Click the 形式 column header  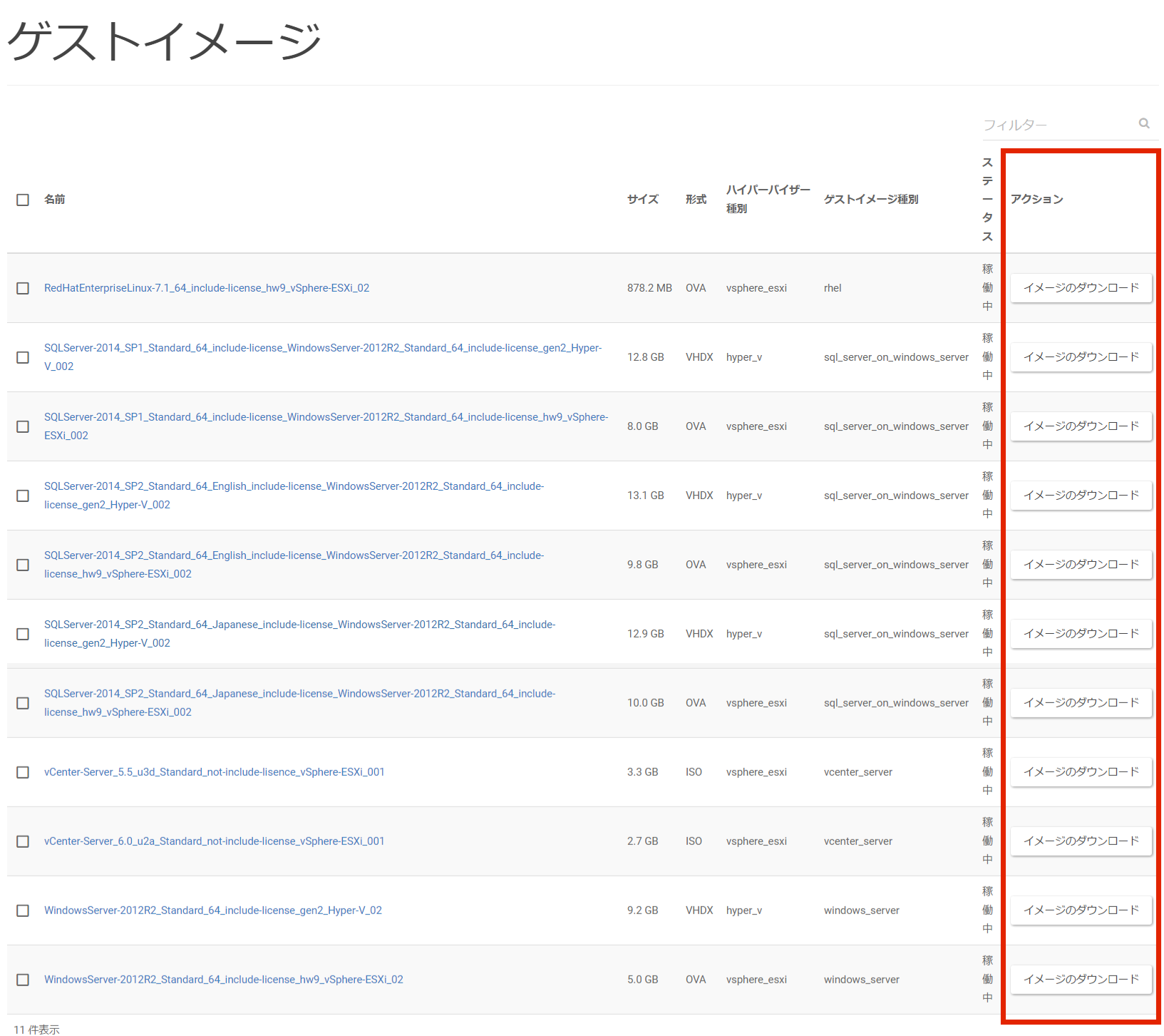coord(696,200)
